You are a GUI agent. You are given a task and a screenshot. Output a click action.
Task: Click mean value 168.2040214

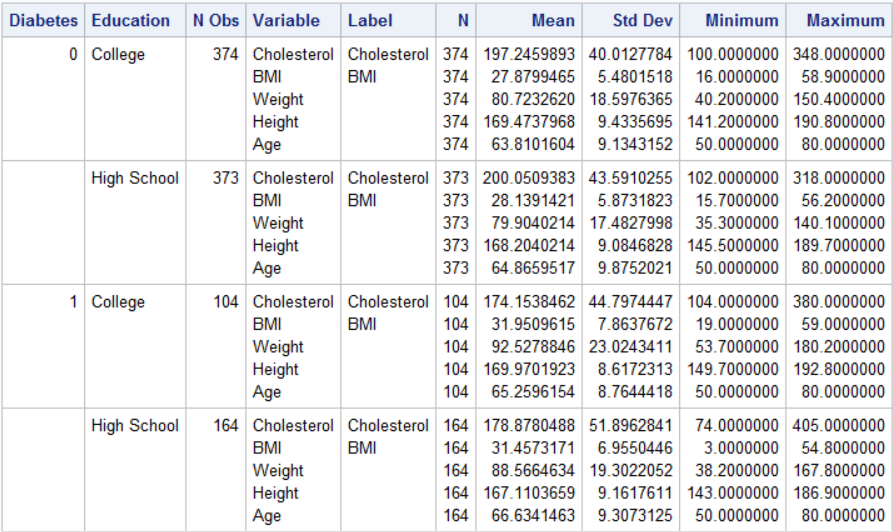(x=529, y=245)
